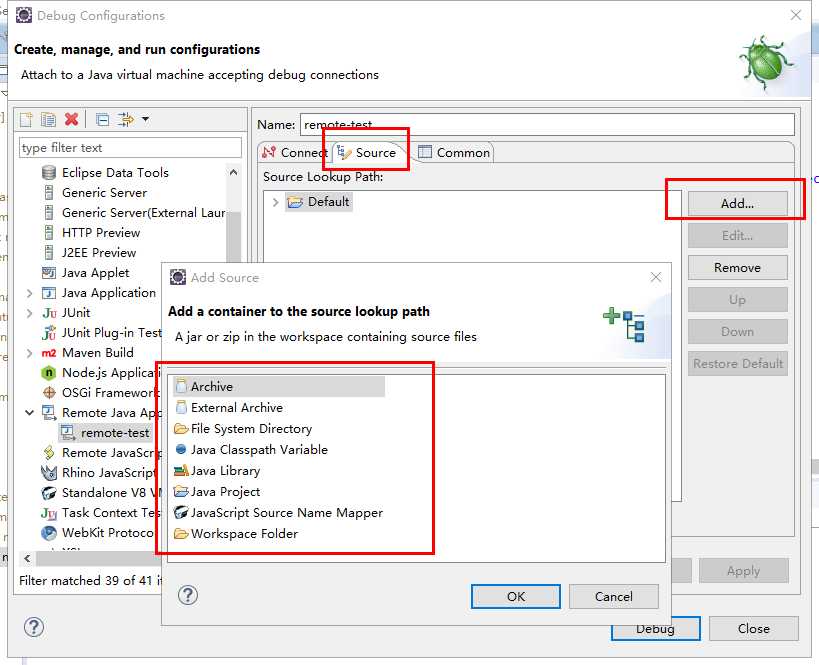Click the Name input field
Image resolution: width=819 pixels, height=665 pixels.
click(547, 124)
